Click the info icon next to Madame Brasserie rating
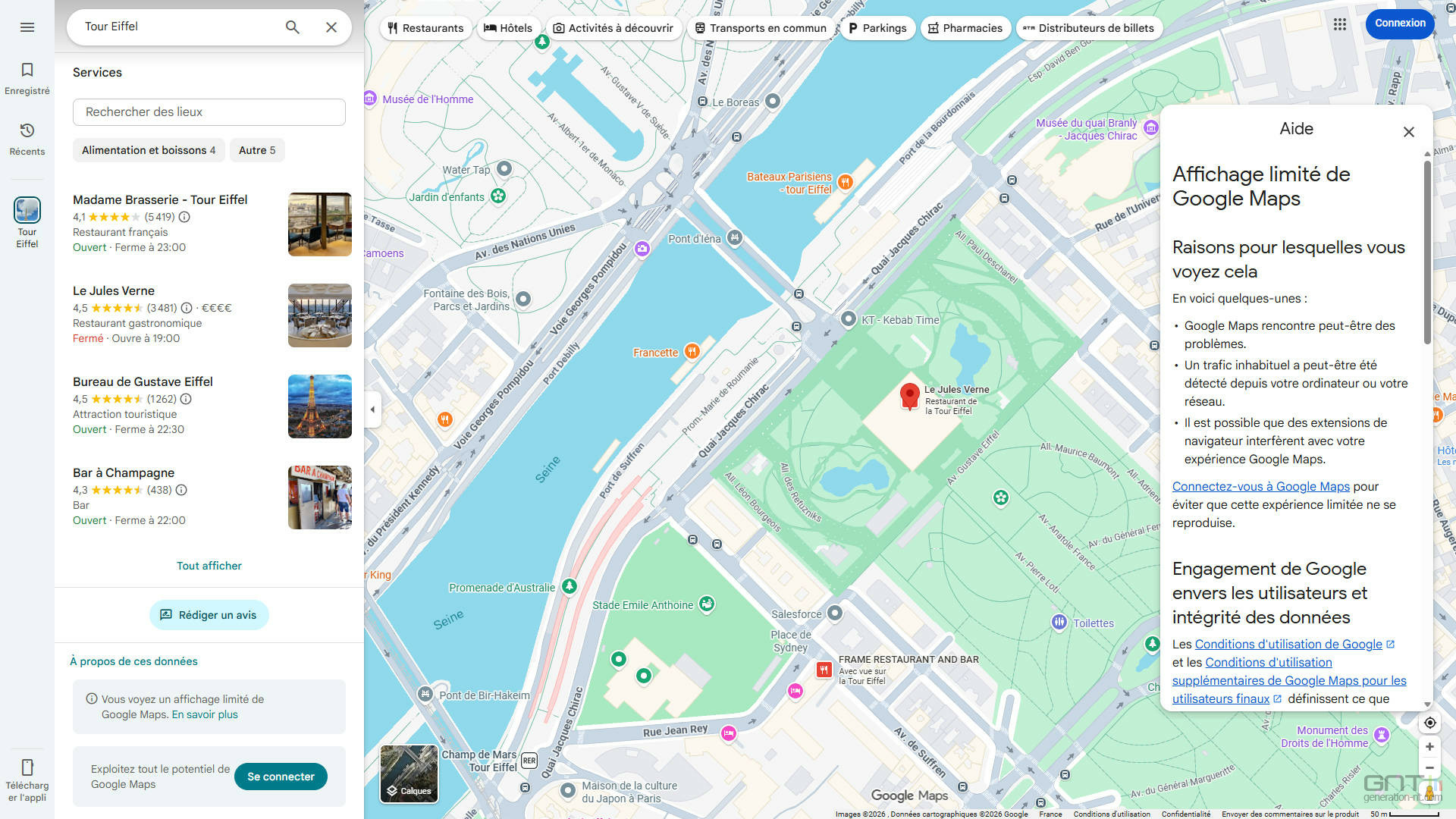1456x819 pixels. point(184,217)
